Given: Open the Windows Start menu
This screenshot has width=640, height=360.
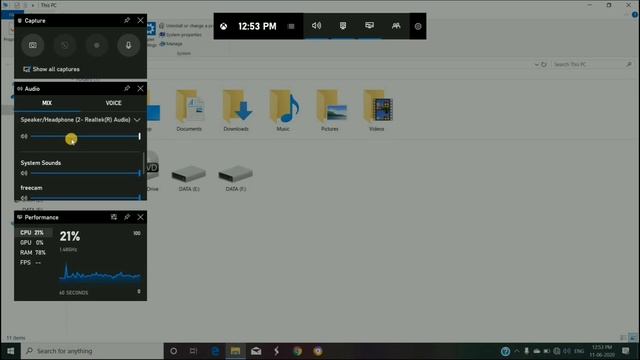Looking at the screenshot, I should (11, 351).
